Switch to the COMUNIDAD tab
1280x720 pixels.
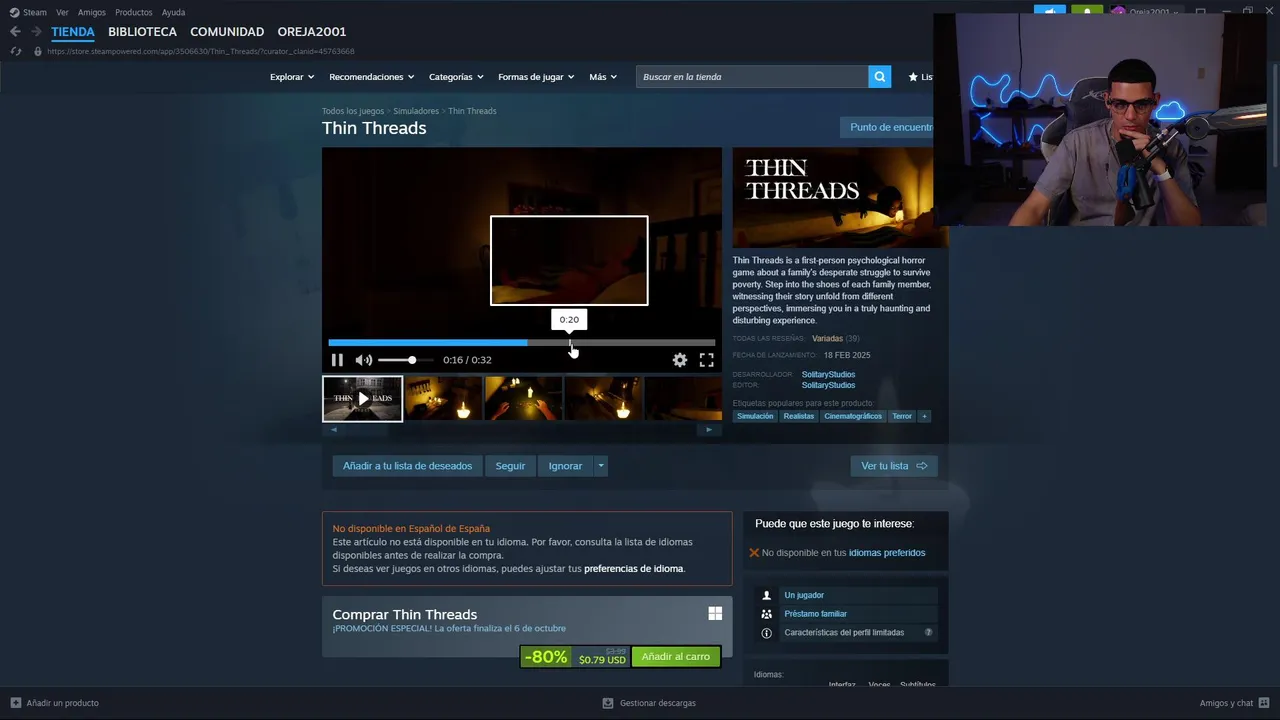[227, 32]
